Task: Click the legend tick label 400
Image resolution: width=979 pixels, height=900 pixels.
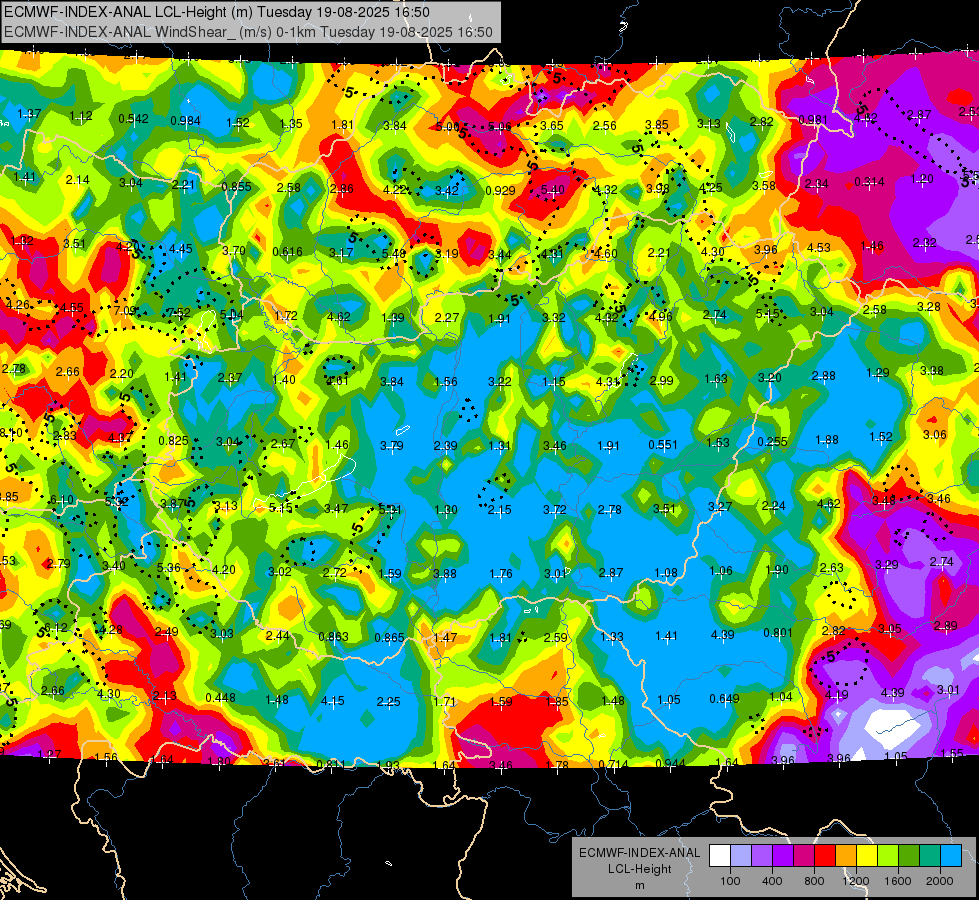Action: point(772,881)
